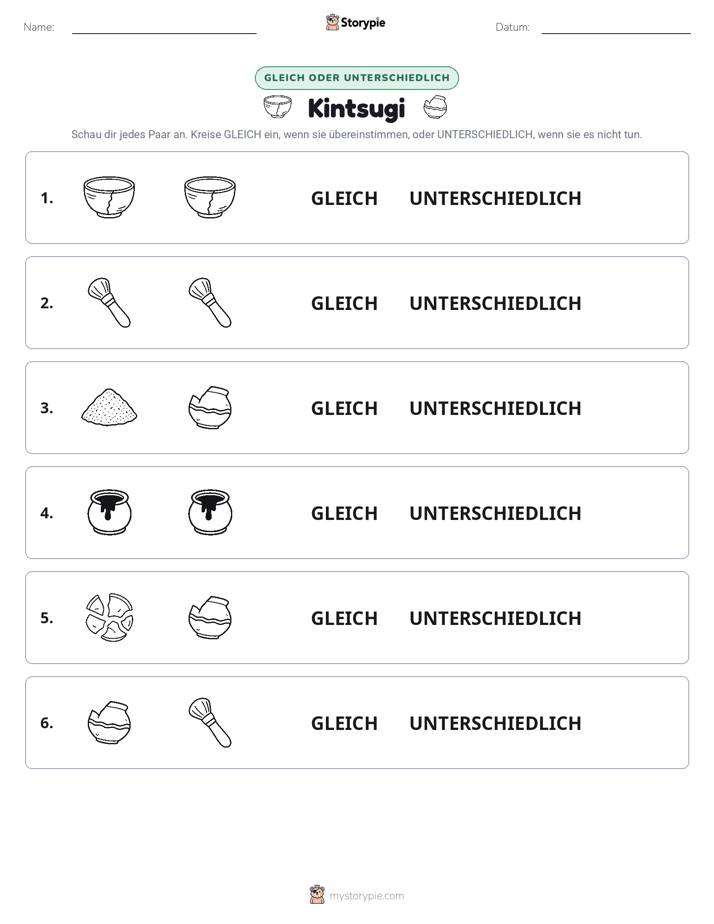Click the repaired vase in row 3
The height and width of the screenshot is (924, 714).
(210, 407)
